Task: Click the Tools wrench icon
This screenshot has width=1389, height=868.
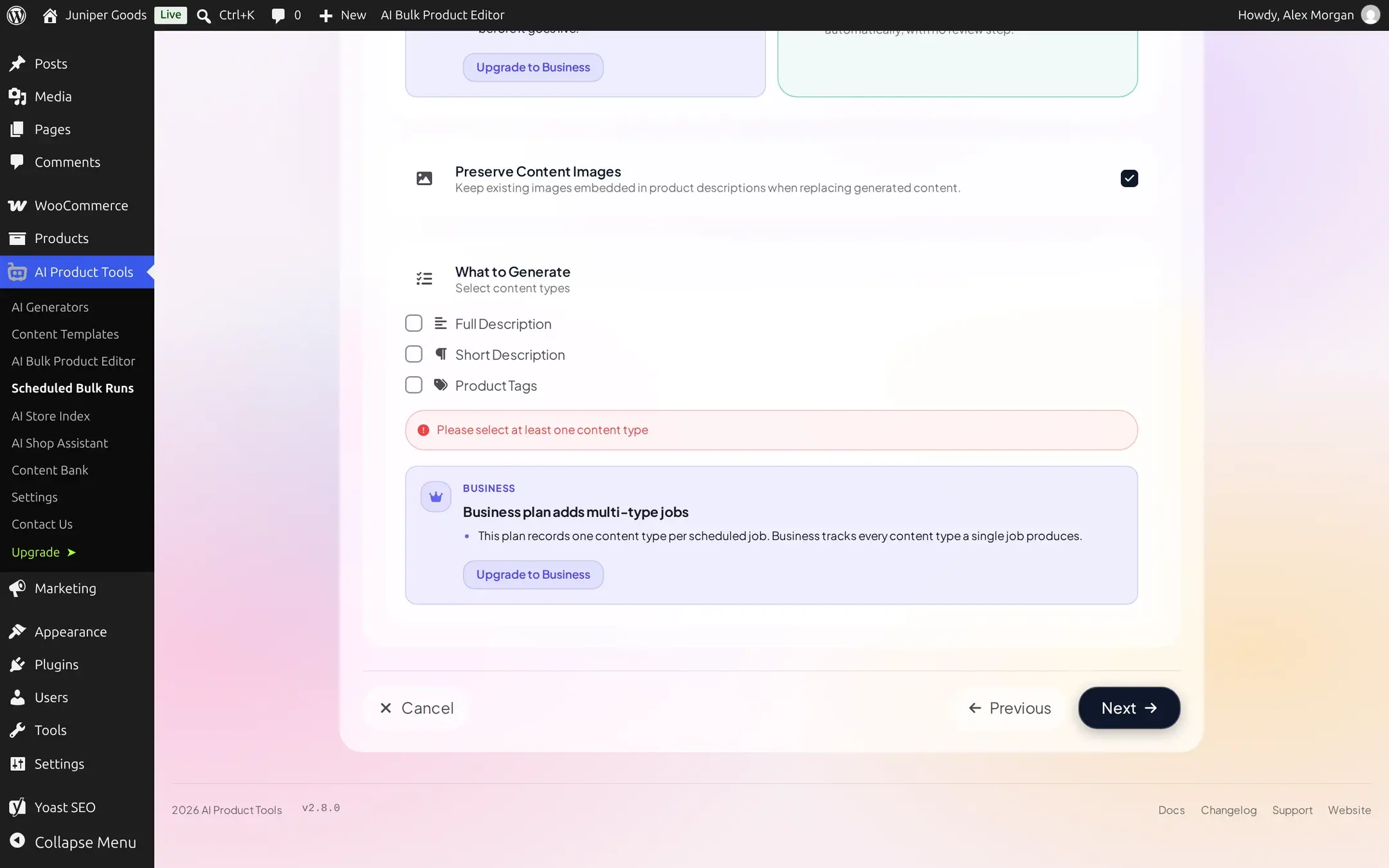Action: (17, 730)
